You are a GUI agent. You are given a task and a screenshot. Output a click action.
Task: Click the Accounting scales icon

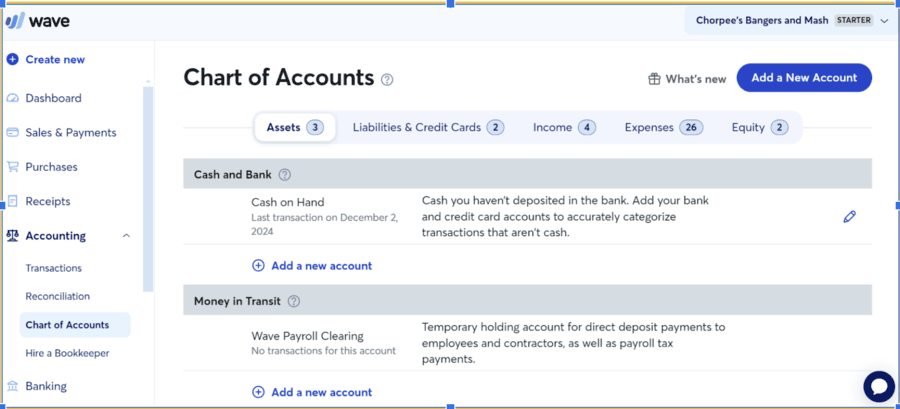coord(13,236)
